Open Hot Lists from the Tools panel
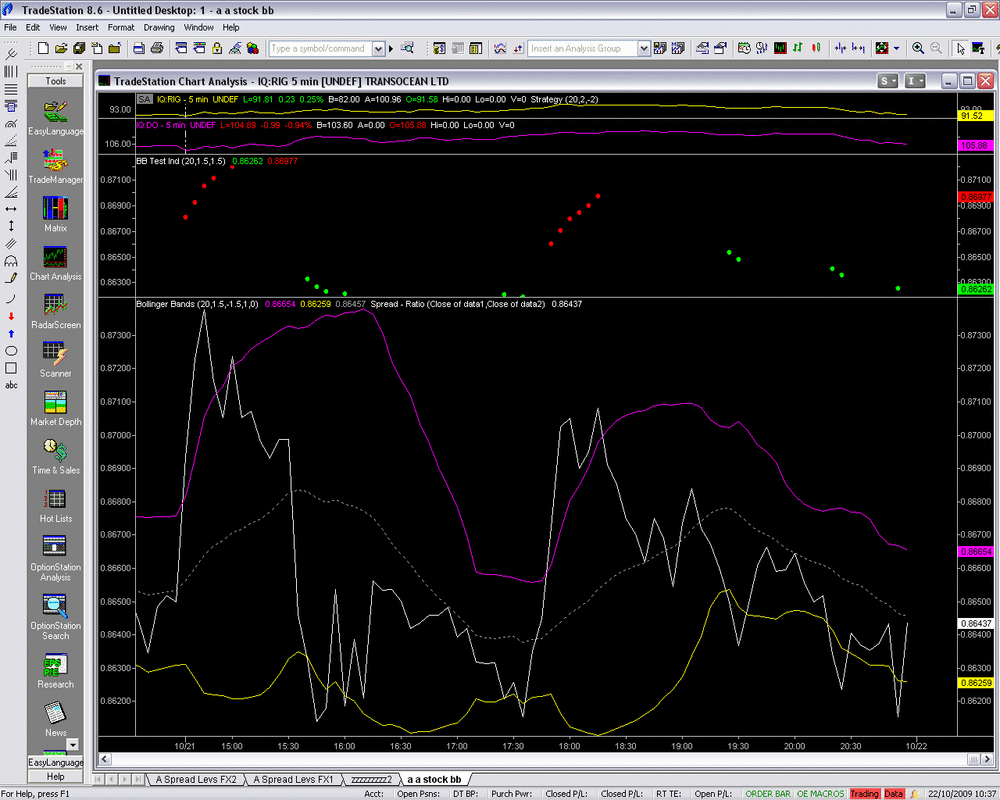 (55, 505)
